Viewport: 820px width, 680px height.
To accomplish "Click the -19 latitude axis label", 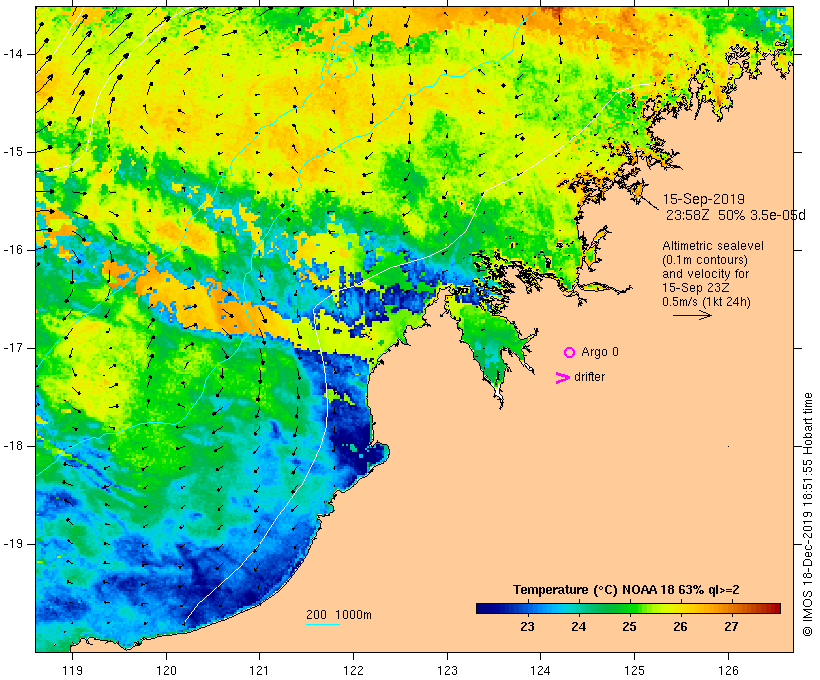I will click(12, 544).
